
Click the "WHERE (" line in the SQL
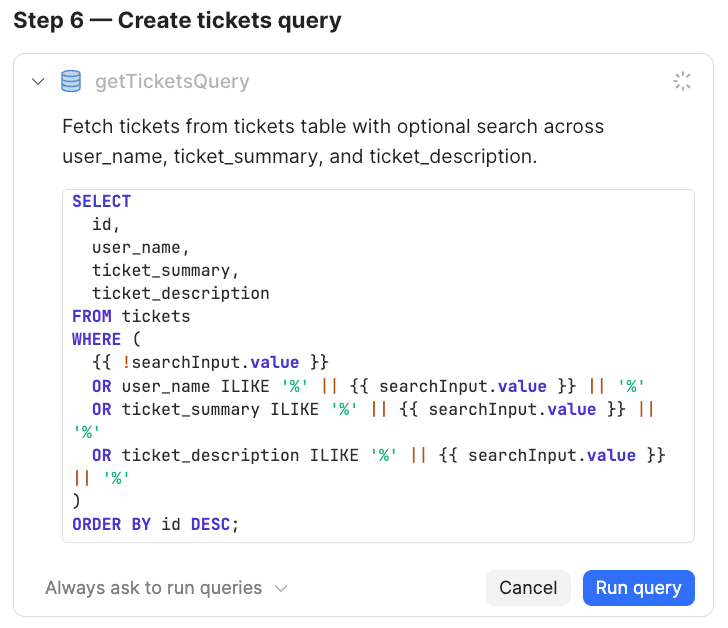107,339
